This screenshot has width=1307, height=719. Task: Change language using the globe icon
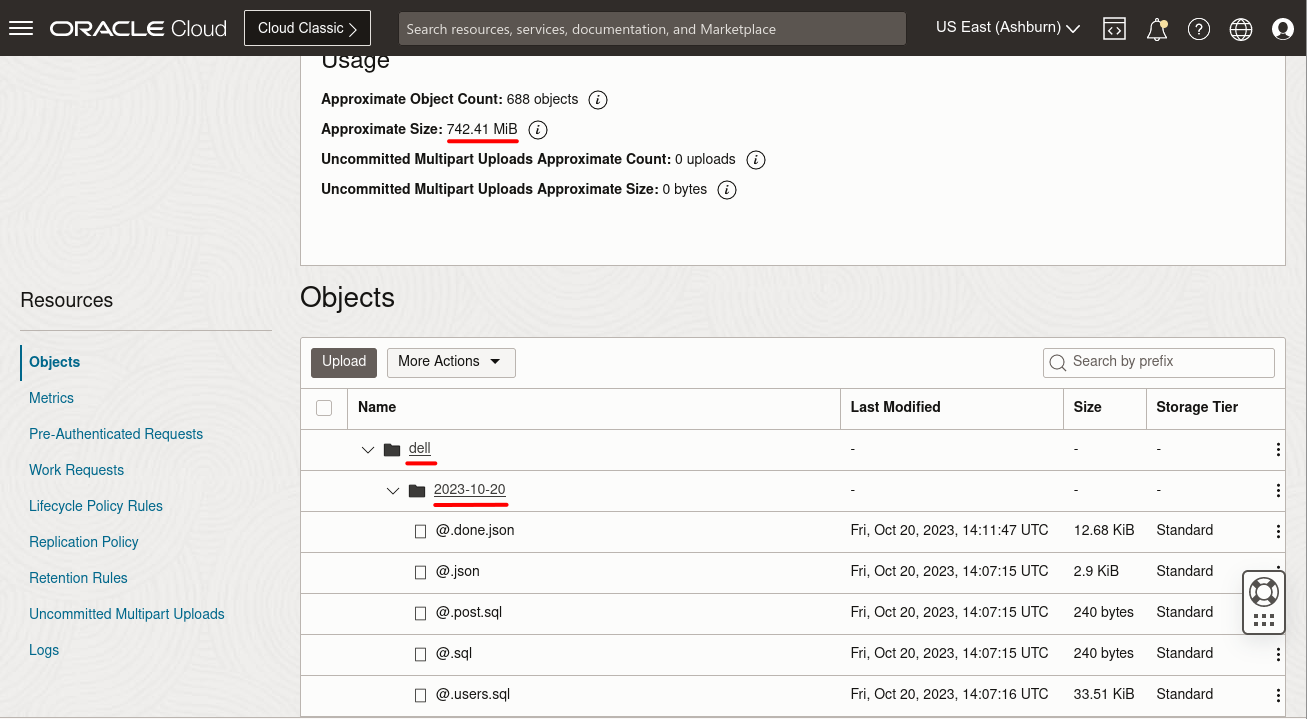[x=1240, y=28]
